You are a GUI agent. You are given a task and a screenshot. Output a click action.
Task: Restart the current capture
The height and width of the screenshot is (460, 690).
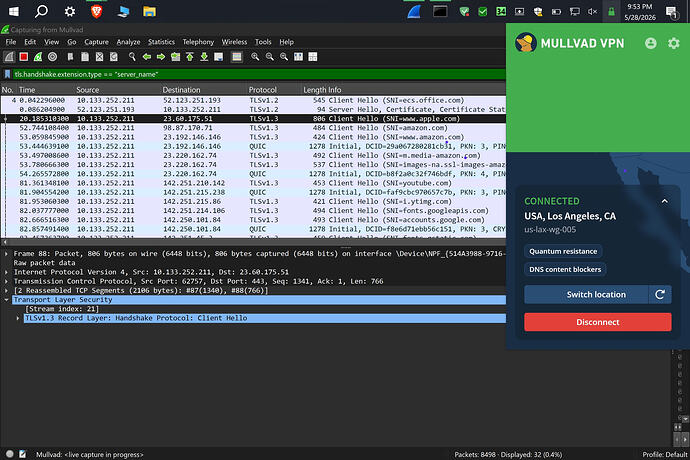[38, 57]
